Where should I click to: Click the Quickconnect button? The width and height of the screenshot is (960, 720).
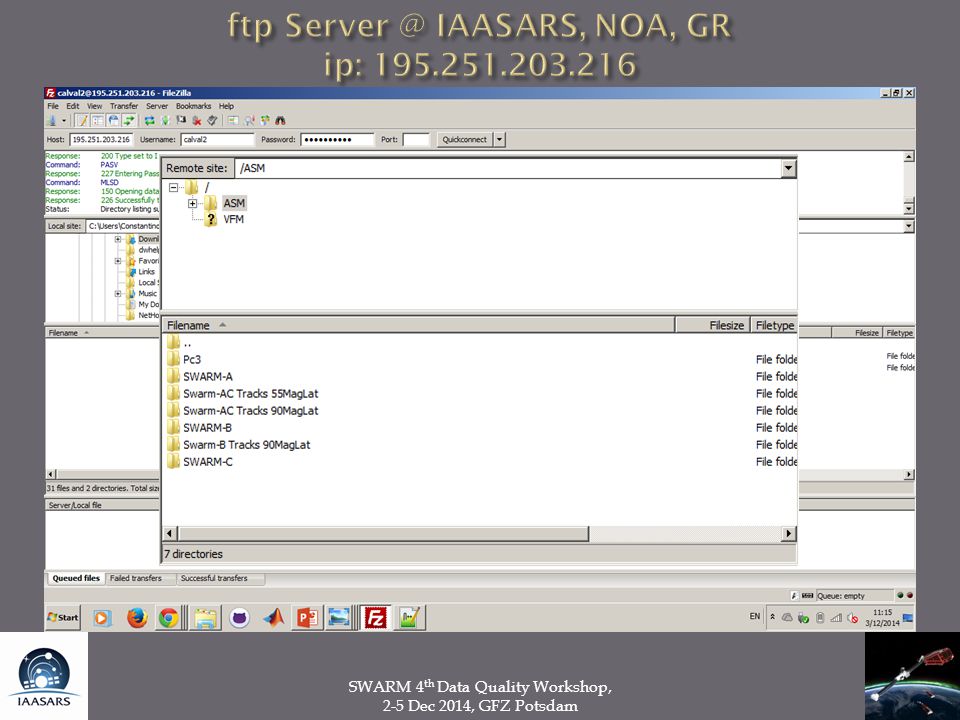464,140
